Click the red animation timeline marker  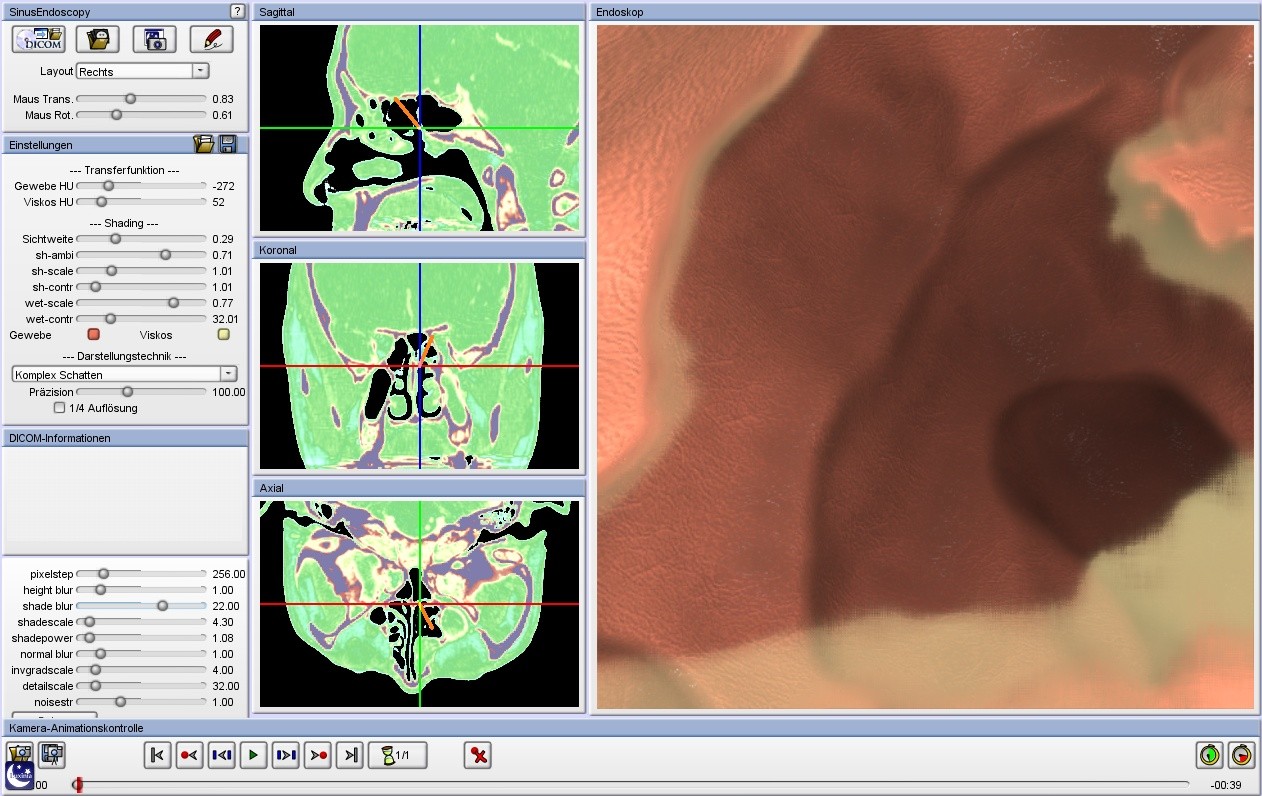(x=78, y=785)
